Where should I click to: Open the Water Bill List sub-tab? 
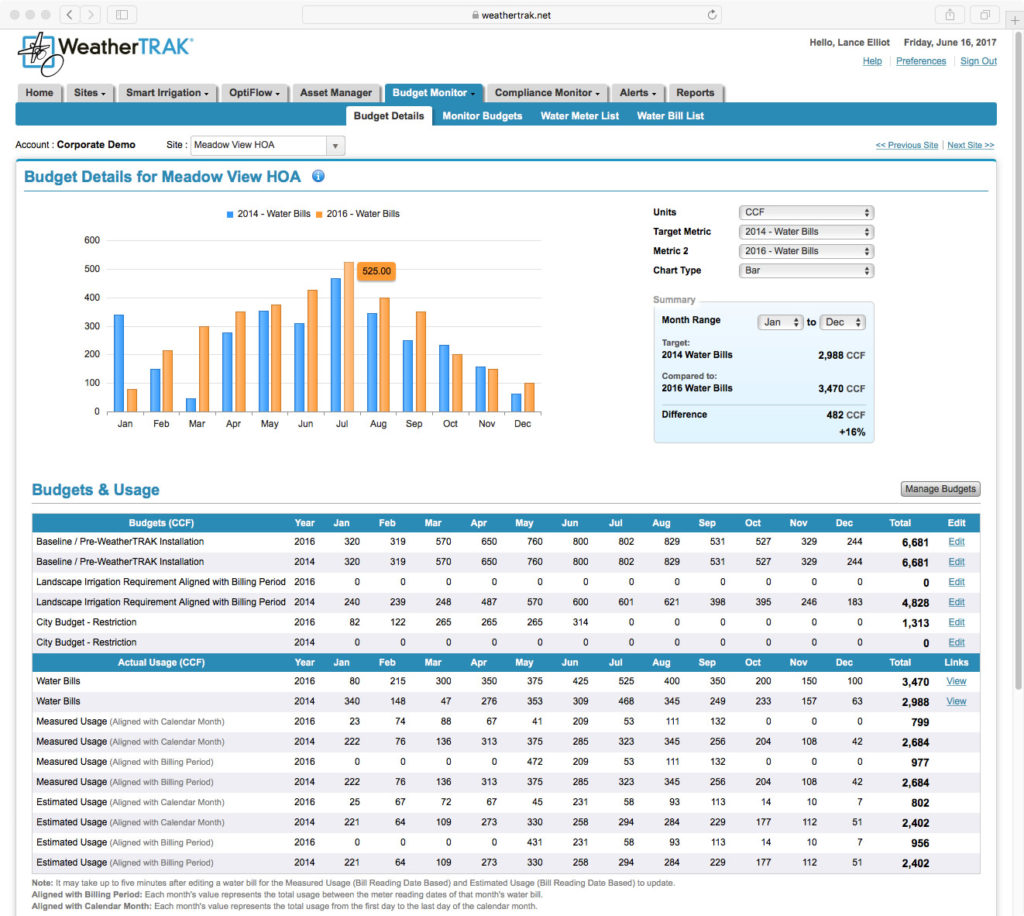pyautogui.click(x=670, y=116)
